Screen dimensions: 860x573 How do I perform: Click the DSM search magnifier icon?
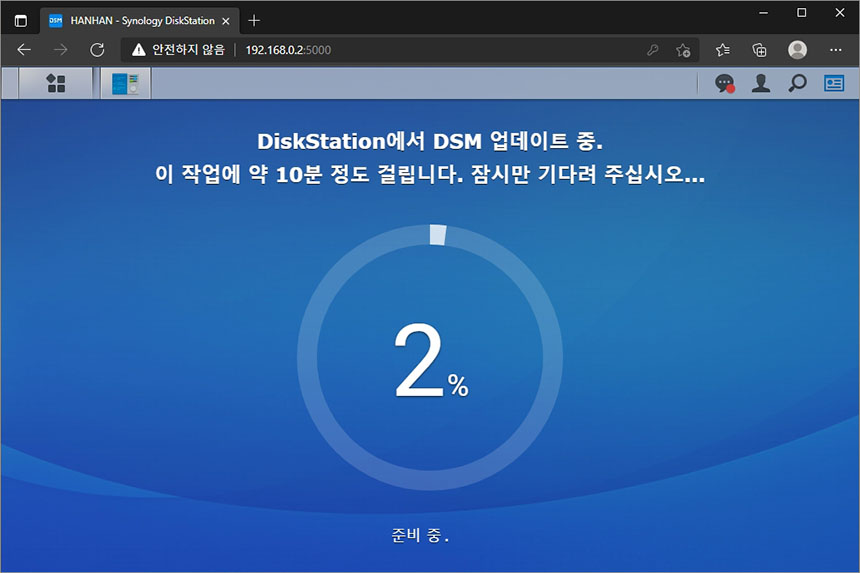coord(797,83)
